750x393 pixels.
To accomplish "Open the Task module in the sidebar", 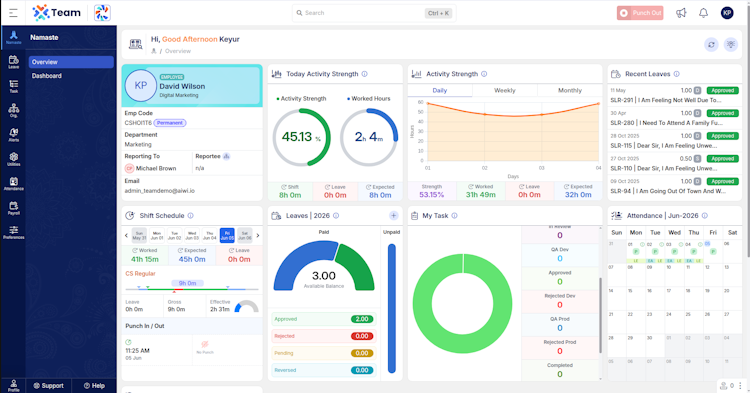I will pyautogui.click(x=13, y=87).
